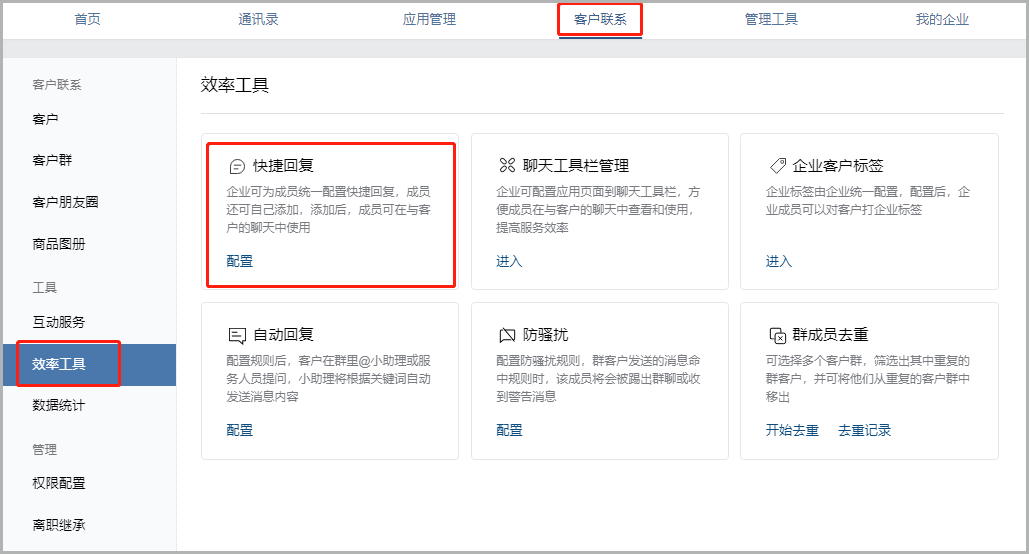
Task: Click the 快捷回复 card title
Action: pos(284,166)
